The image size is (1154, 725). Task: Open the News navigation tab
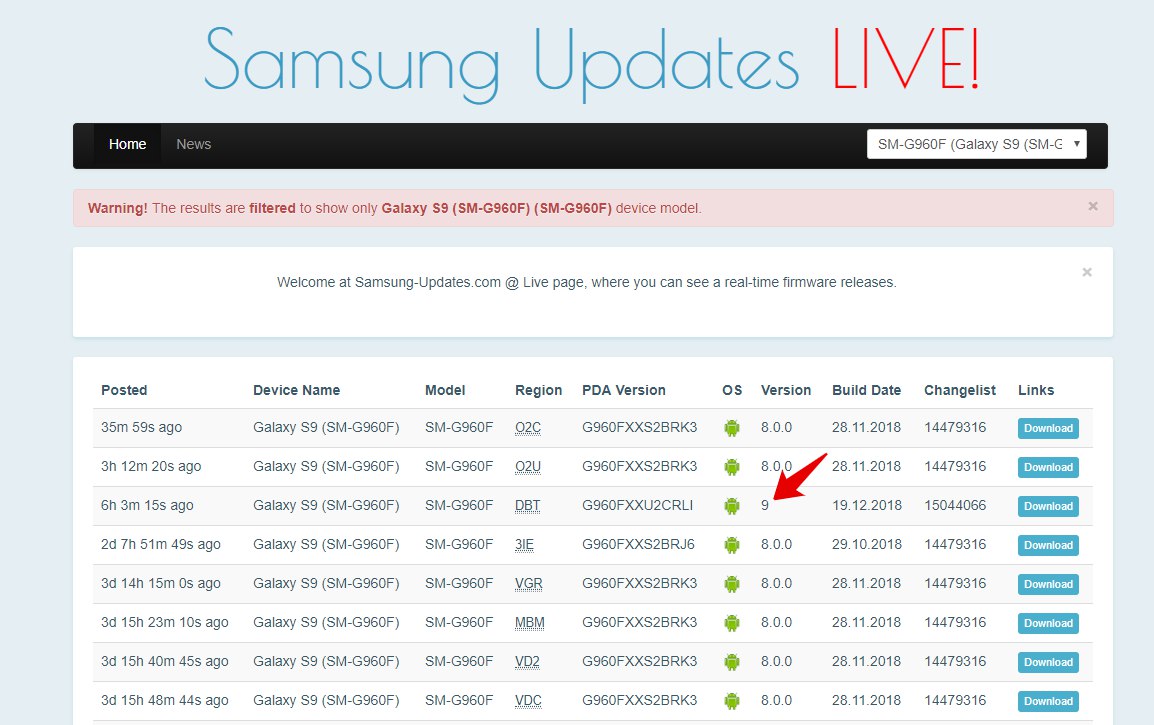point(194,144)
